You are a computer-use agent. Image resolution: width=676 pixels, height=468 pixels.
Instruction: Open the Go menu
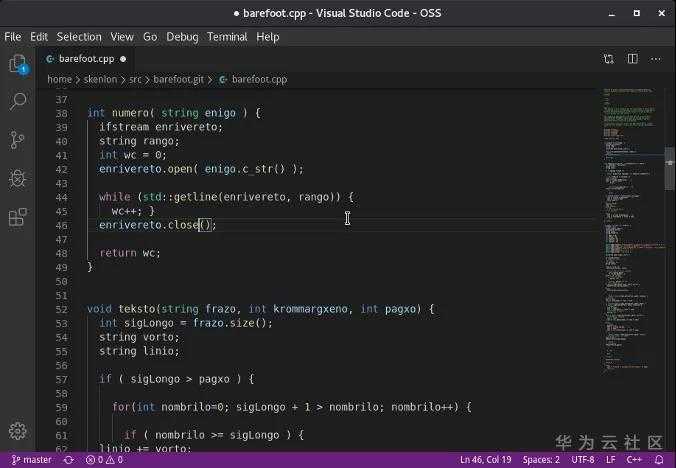150,37
